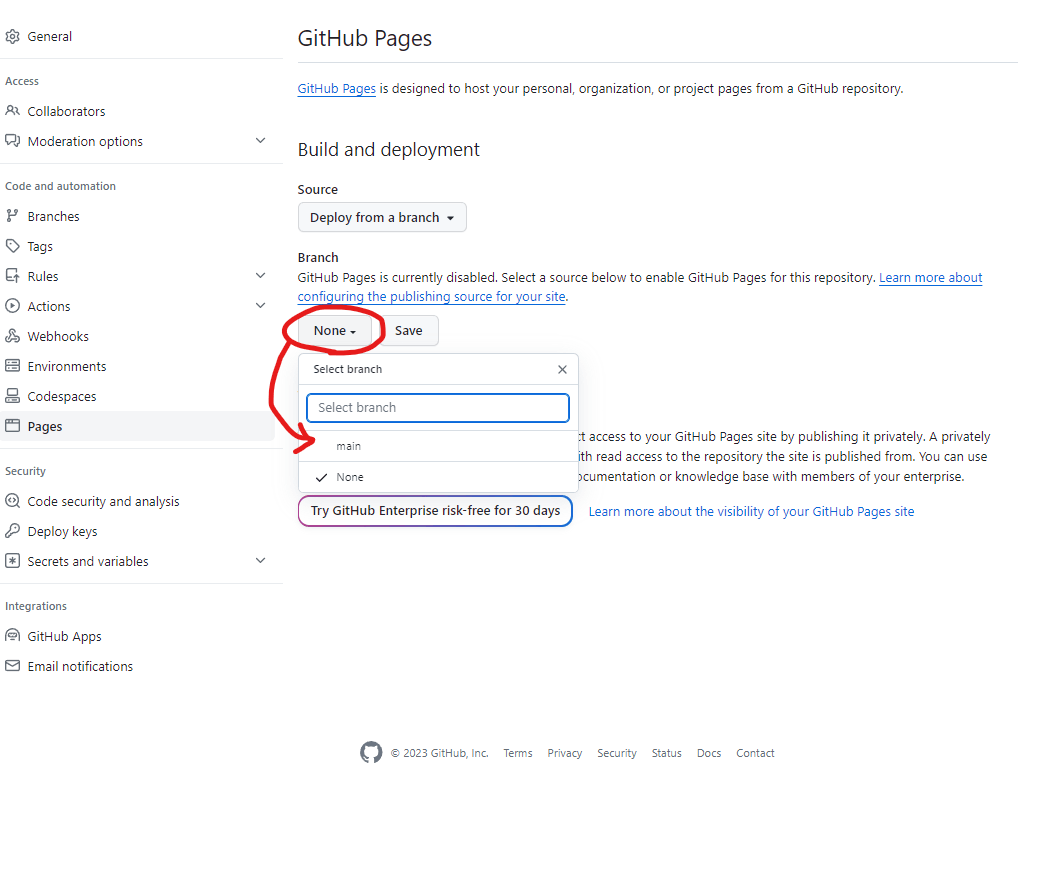Viewport: 1047px width, 887px height.
Task: Click the Pages browser icon
Action: pos(12,425)
